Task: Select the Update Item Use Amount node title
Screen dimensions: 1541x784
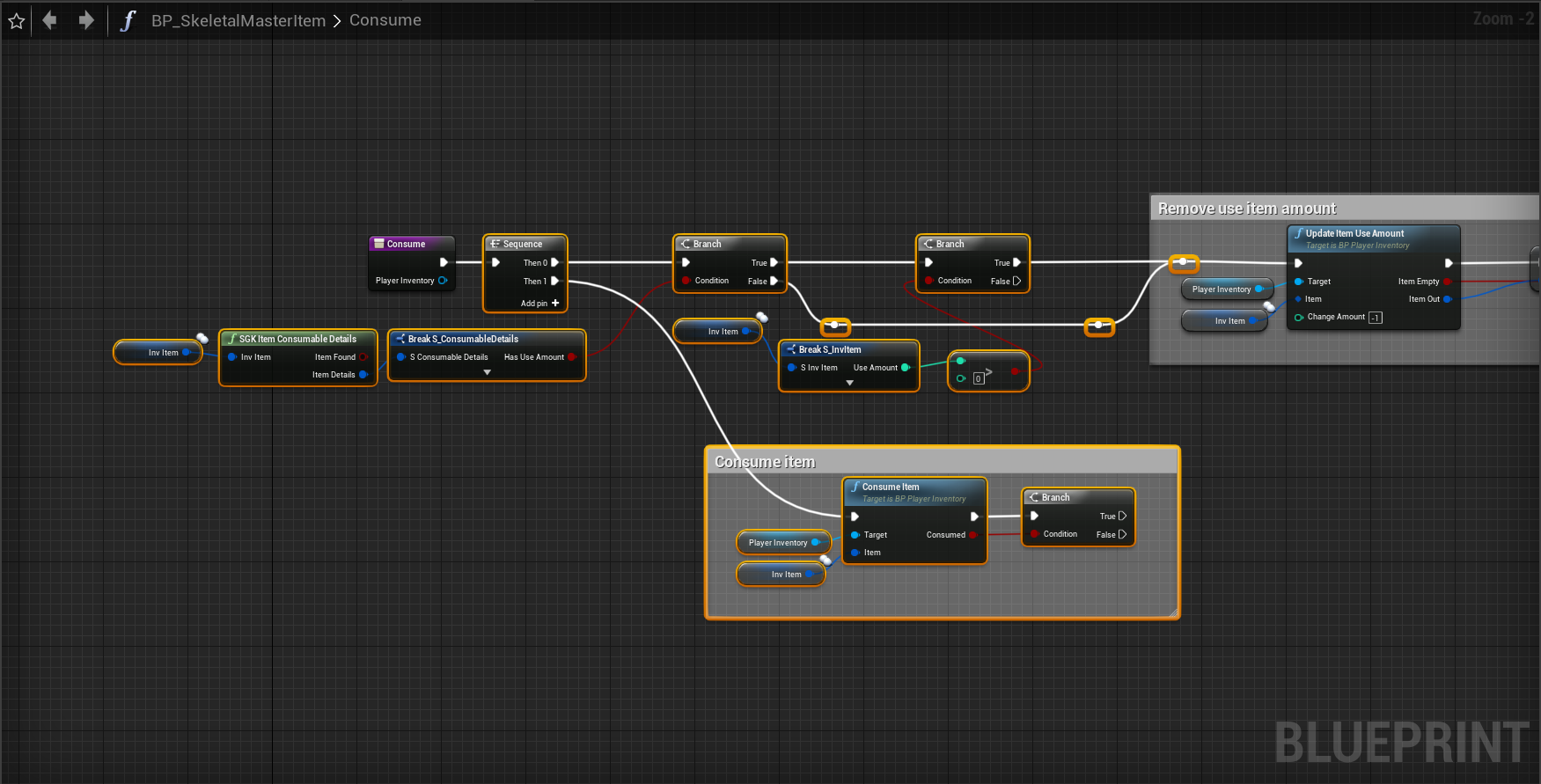Action: coord(1354,233)
